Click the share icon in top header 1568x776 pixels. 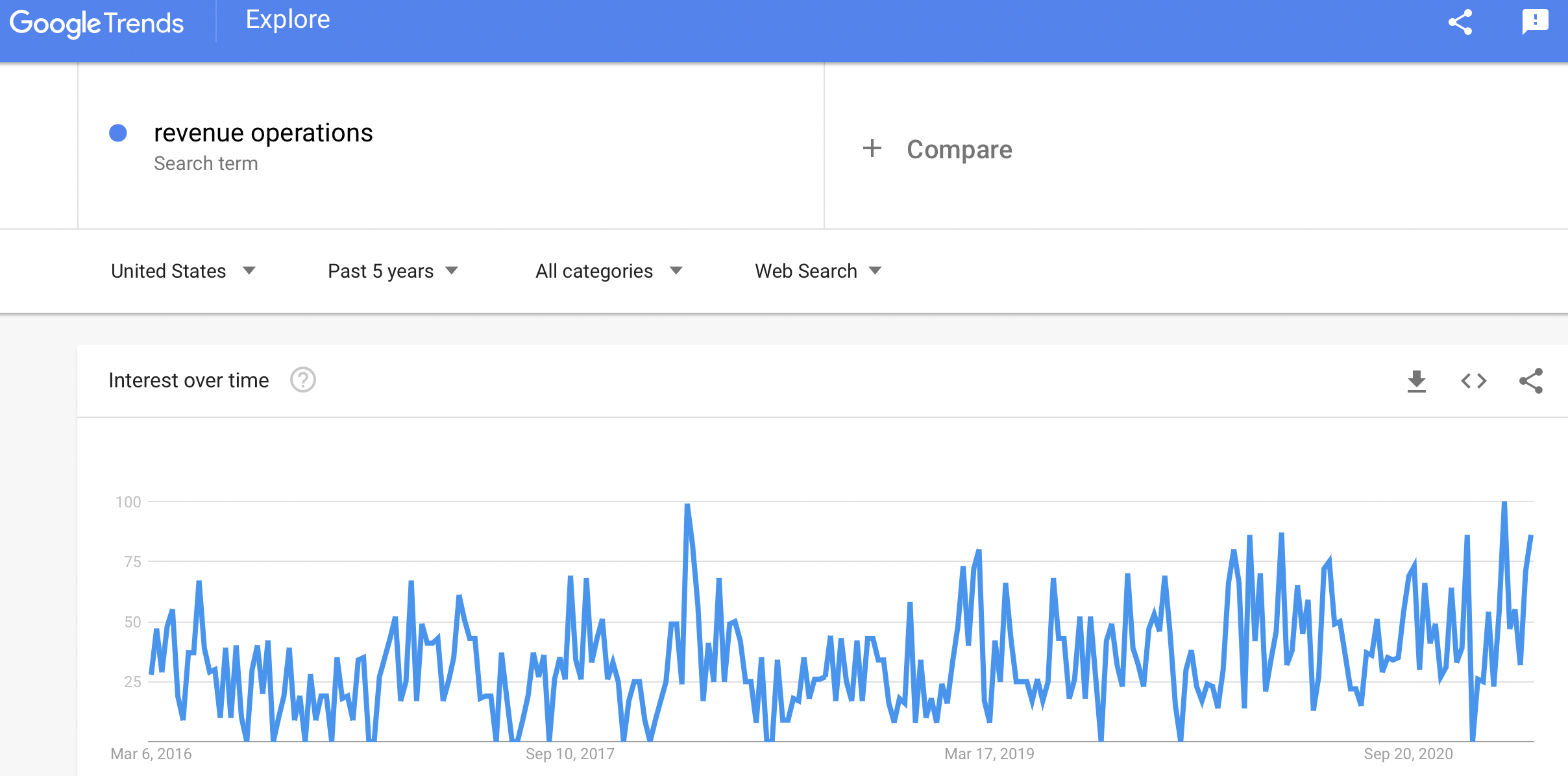click(x=1460, y=23)
